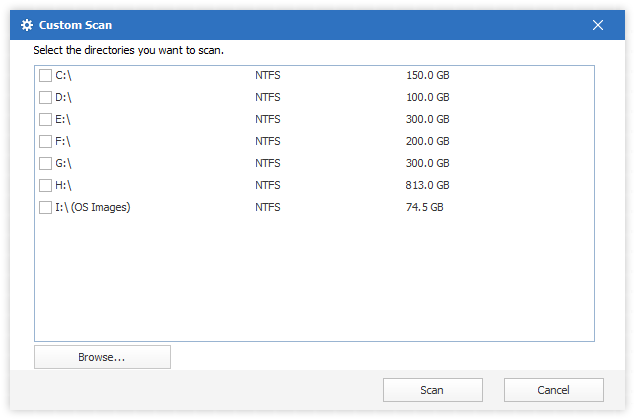Select the D:\ drive label
The image size is (635, 420).
[63, 97]
